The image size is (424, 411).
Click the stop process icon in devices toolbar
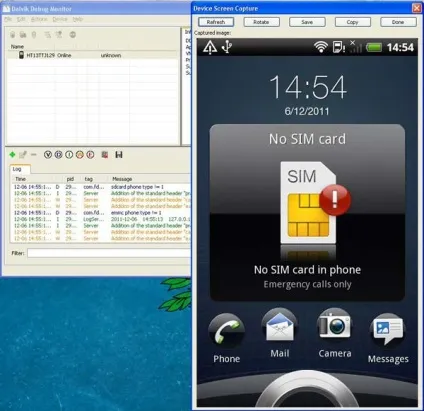pos(73,35)
